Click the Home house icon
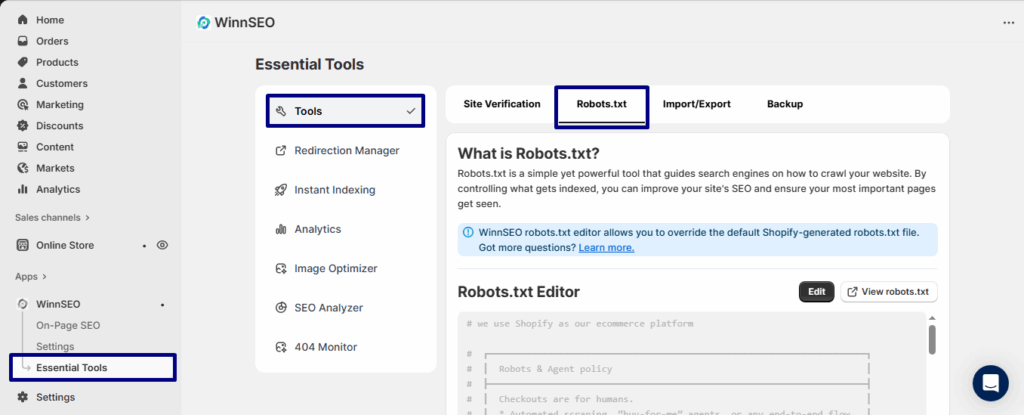 [x=23, y=20]
